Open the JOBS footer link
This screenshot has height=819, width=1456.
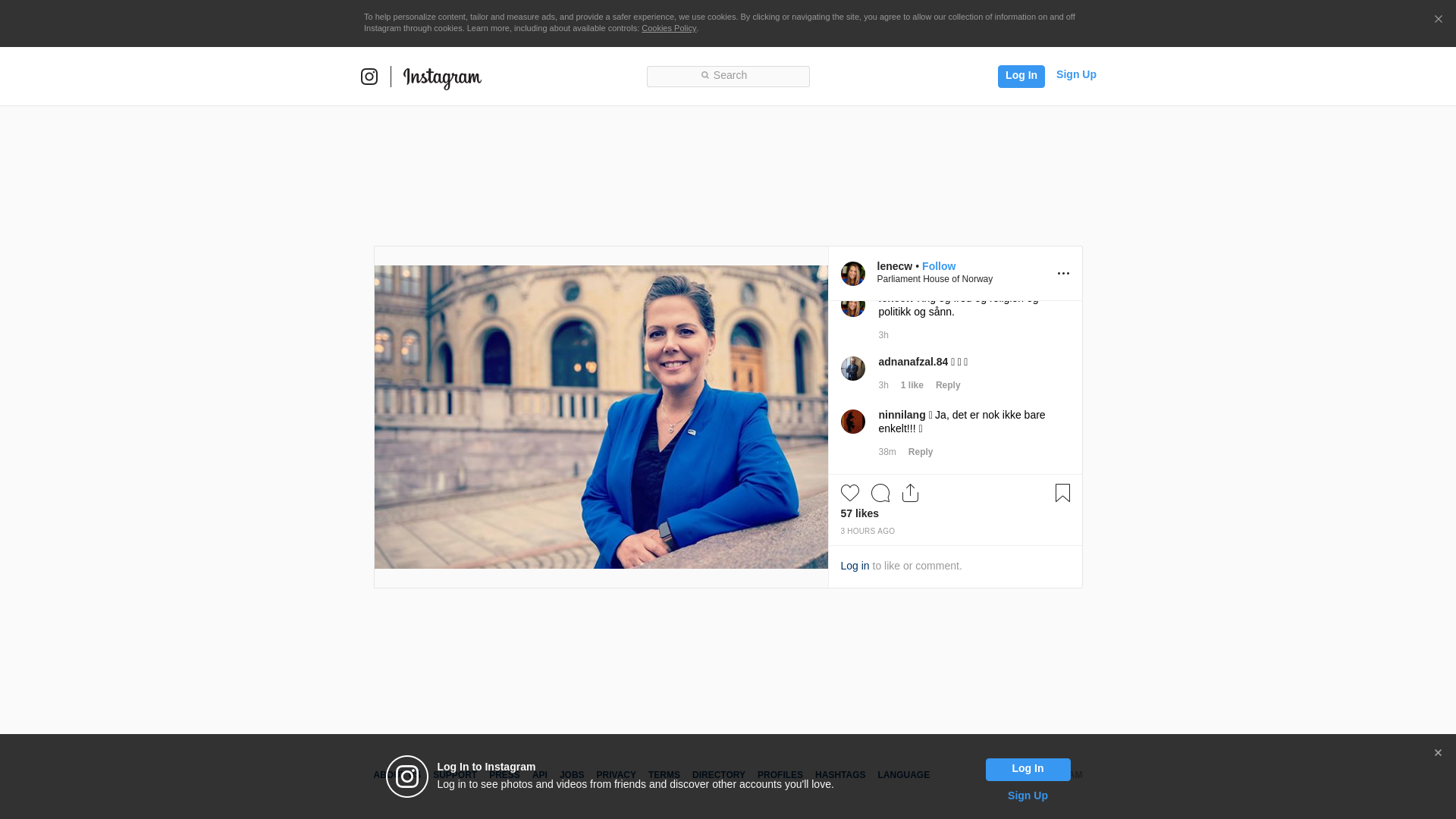572,775
